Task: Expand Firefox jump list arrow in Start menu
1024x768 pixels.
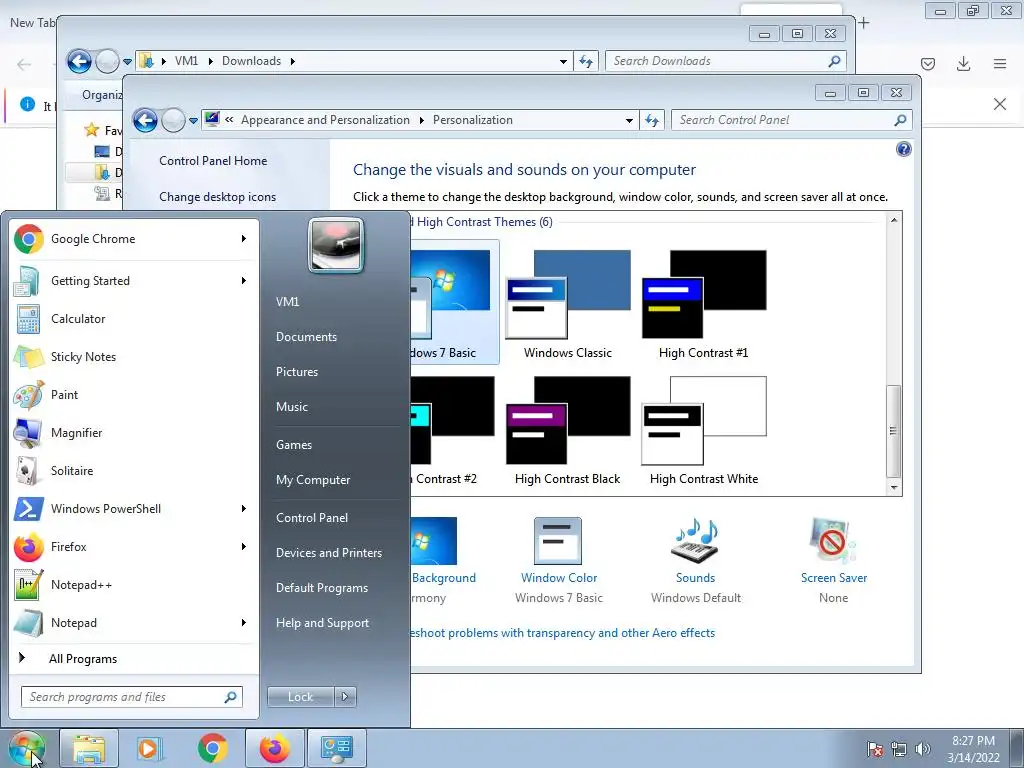Action: [244, 547]
